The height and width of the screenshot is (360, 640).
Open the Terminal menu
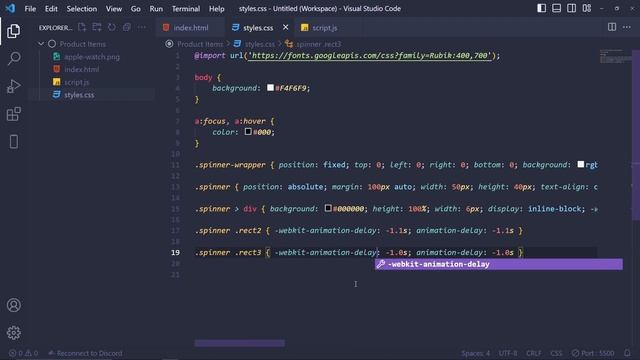[186, 9]
